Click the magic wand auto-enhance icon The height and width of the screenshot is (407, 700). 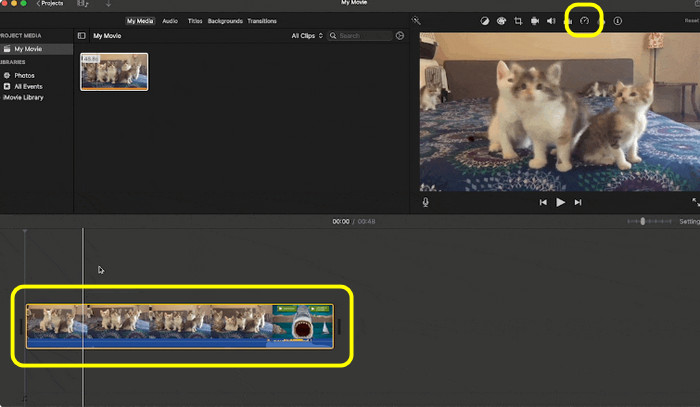coord(416,21)
